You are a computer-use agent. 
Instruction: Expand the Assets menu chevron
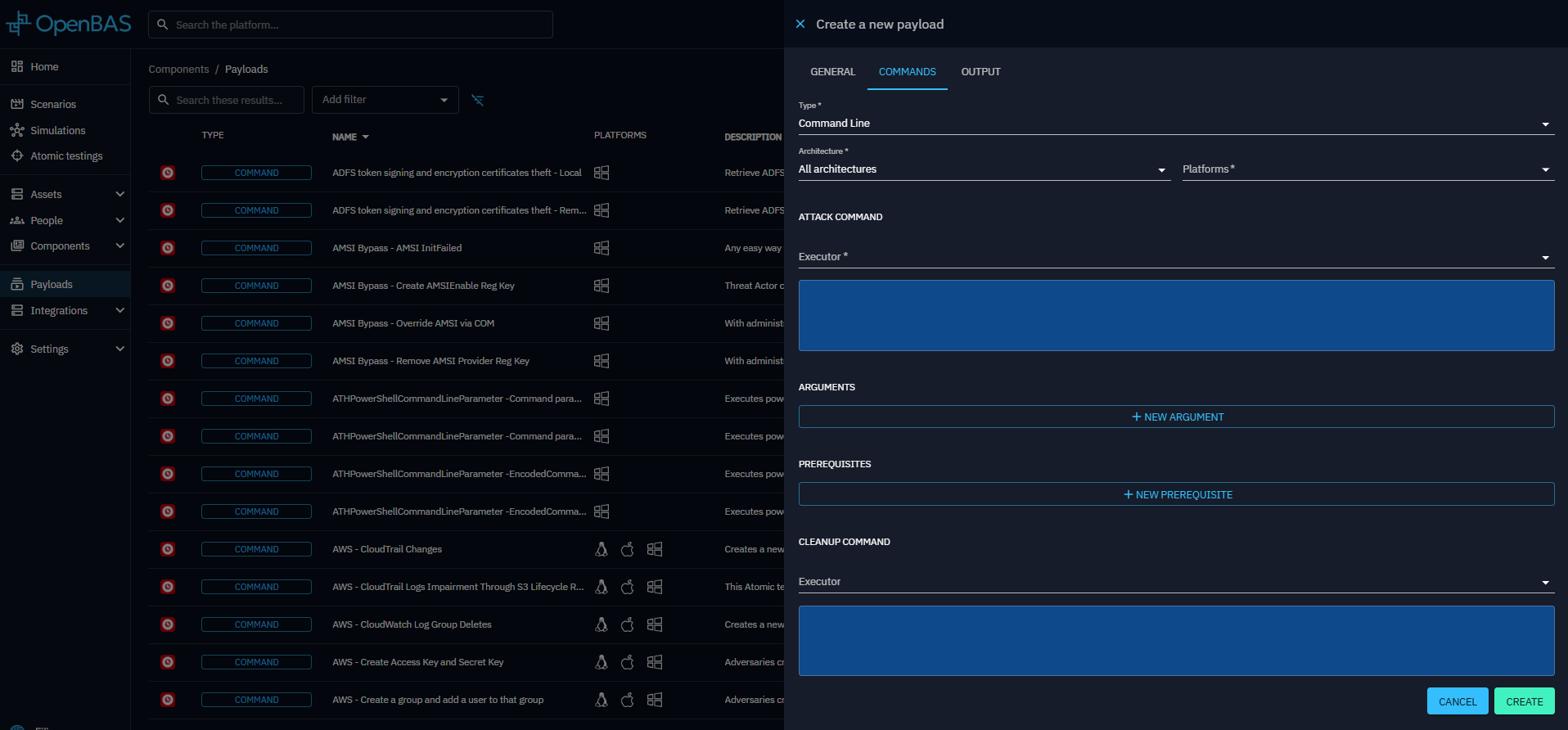point(120,195)
